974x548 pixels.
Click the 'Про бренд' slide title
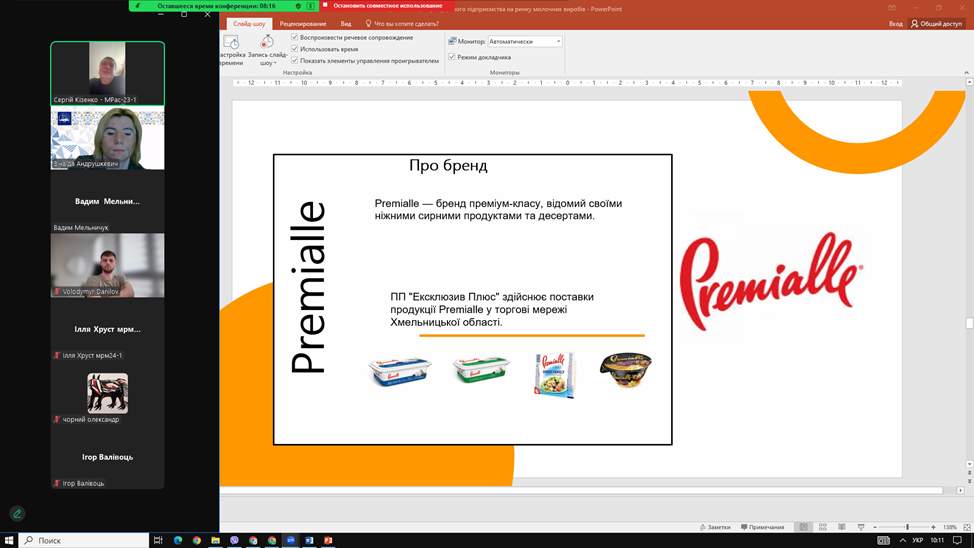(x=448, y=166)
